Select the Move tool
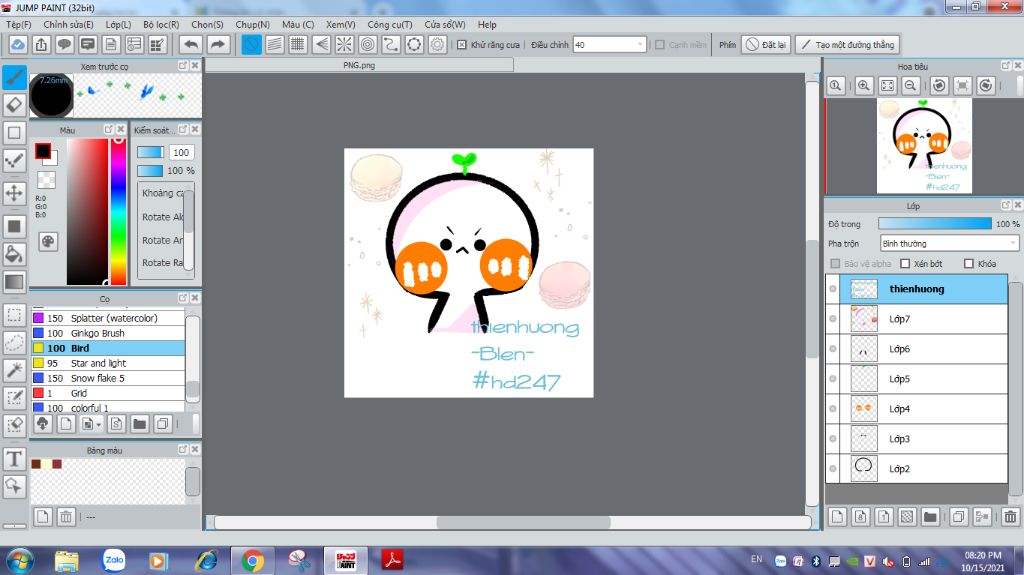Viewport: 1024px width, 575px height. coord(14,192)
